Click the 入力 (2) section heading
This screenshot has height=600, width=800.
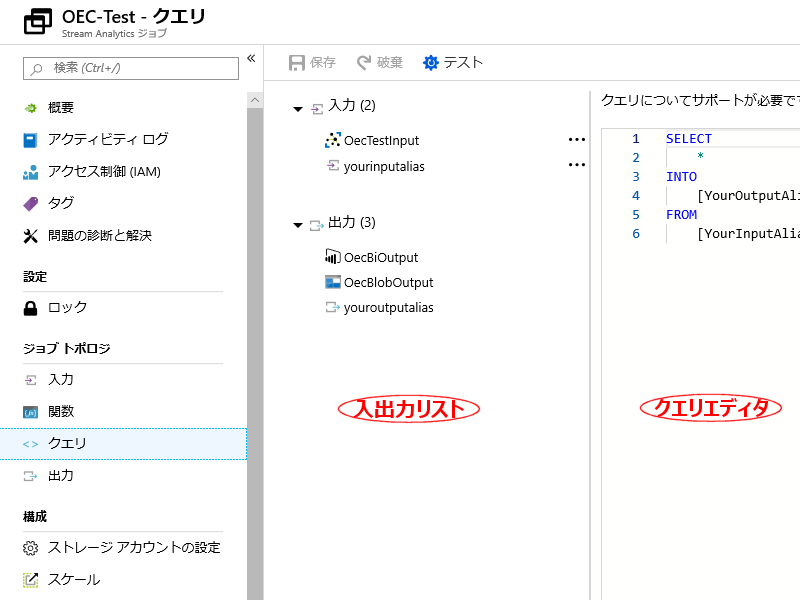coord(352,106)
